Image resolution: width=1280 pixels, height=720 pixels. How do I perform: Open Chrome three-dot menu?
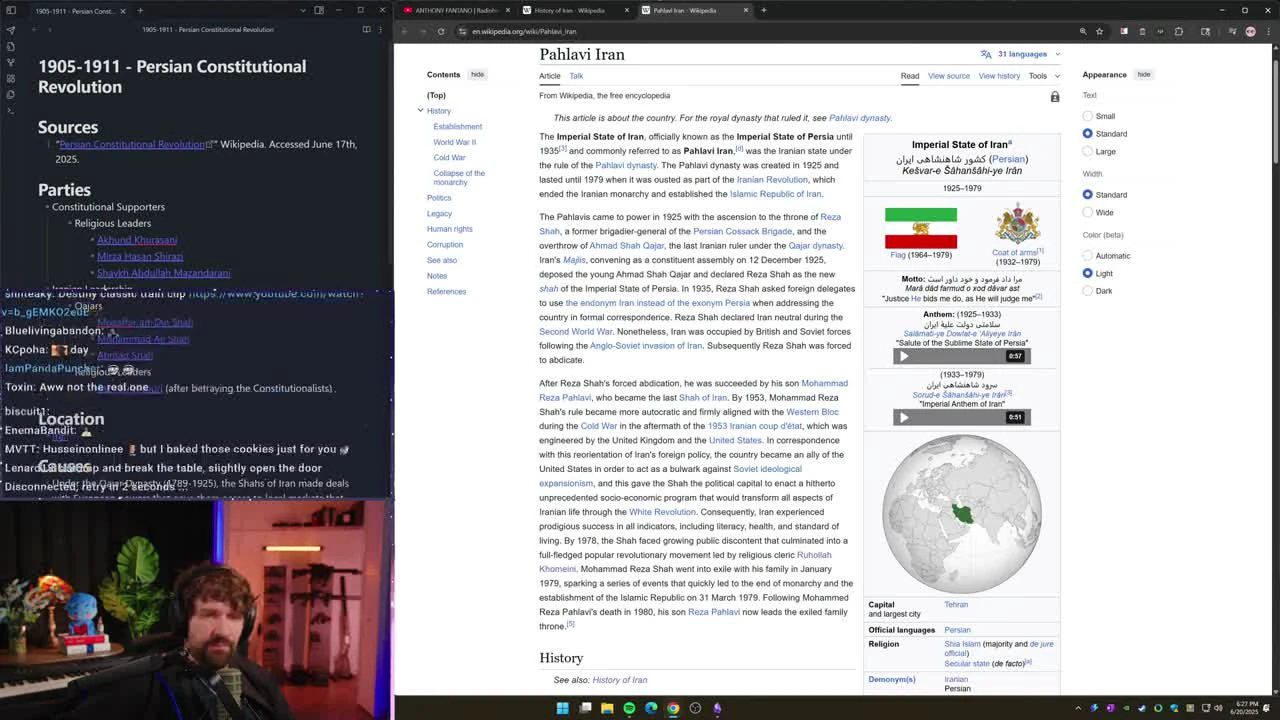click(1268, 31)
